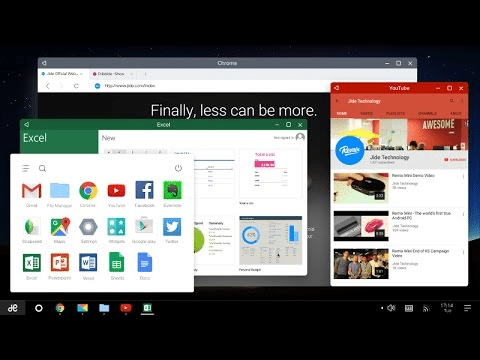Click the launcher search magnifier icon
Image resolution: width=480 pixels, height=360 pixels.
[42, 168]
